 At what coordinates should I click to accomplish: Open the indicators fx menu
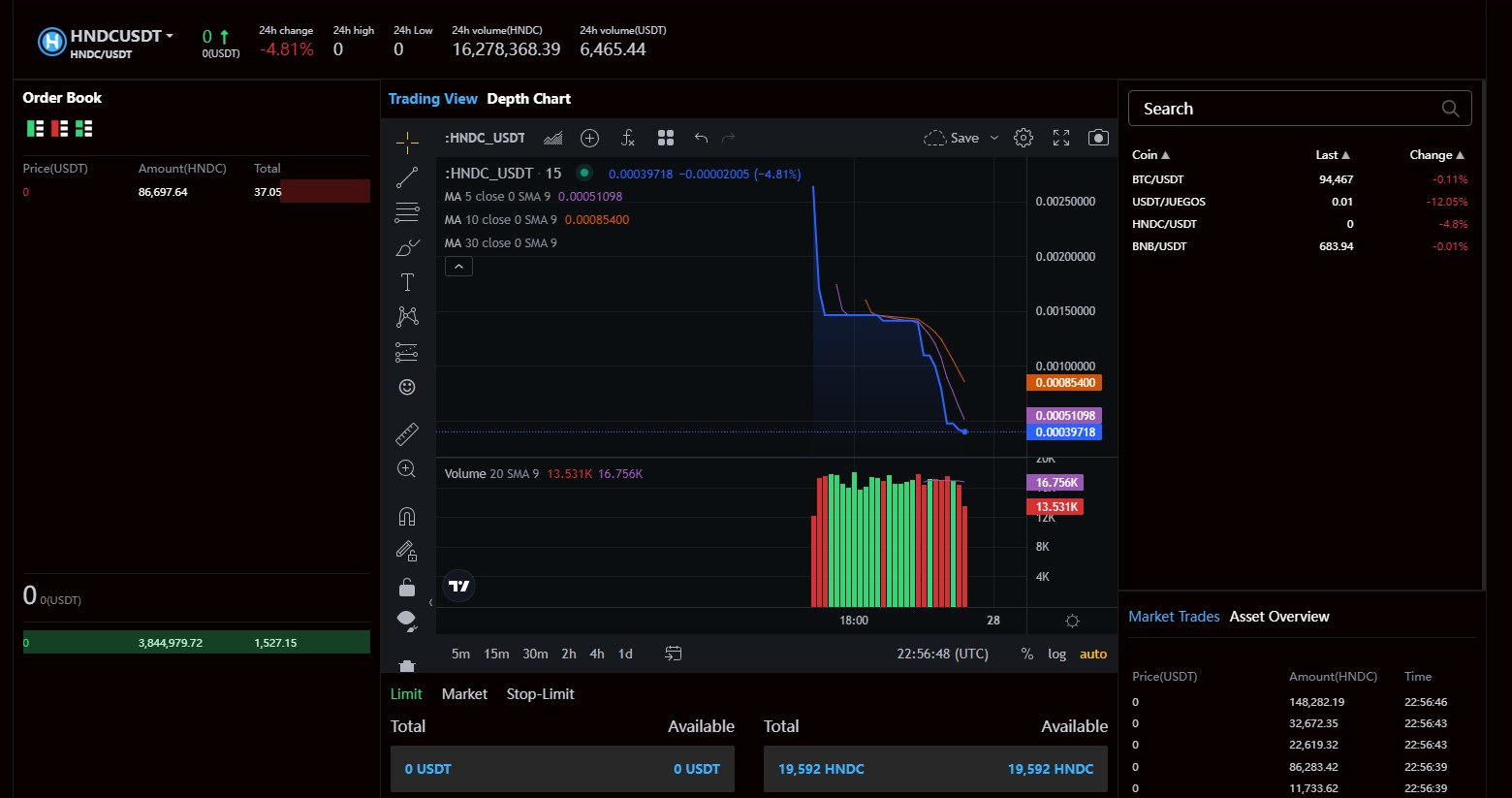pyautogui.click(x=628, y=138)
